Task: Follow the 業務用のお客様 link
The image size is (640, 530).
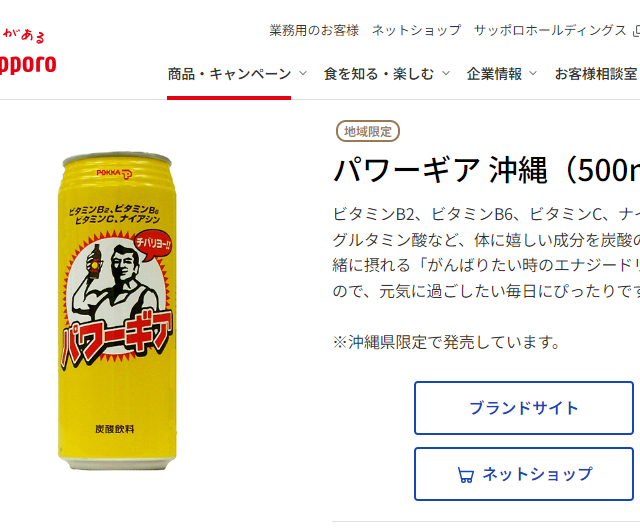Action: pyautogui.click(x=314, y=31)
